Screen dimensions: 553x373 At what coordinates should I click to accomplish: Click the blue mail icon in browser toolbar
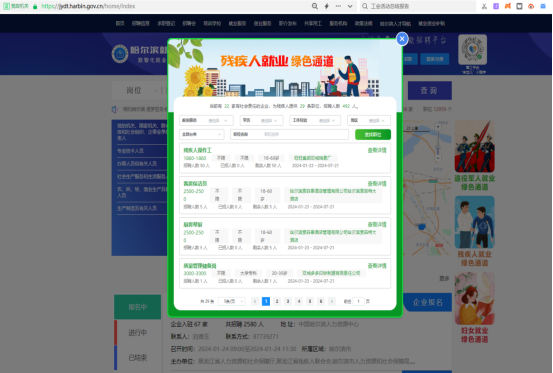[543, 6]
